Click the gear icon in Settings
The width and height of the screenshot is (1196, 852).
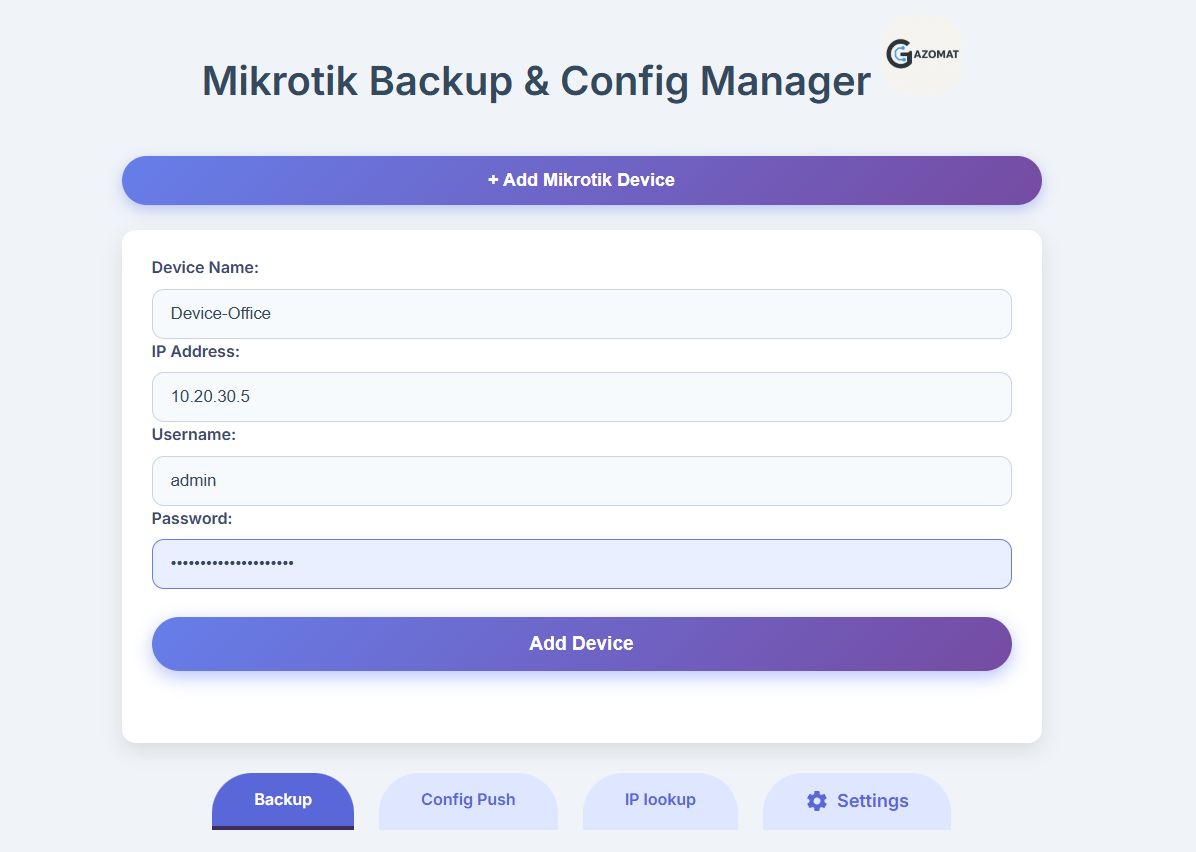click(x=817, y=801)
